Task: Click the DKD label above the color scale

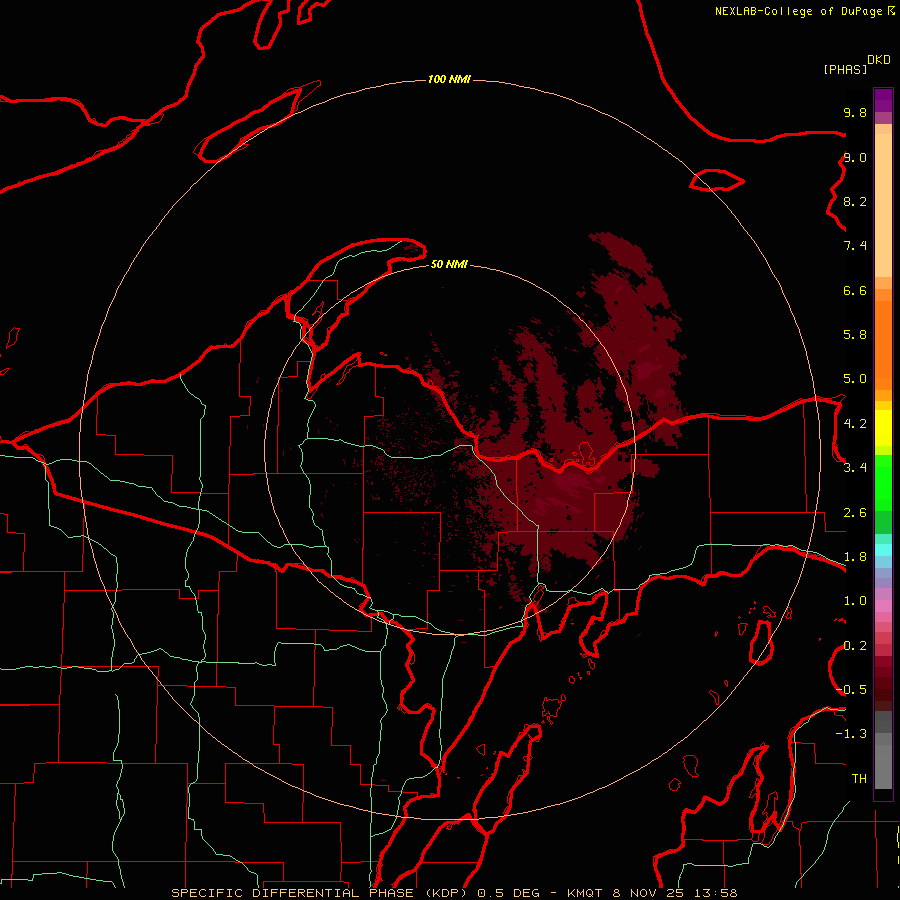Action: pyautogui.click(x=879, y=60)
